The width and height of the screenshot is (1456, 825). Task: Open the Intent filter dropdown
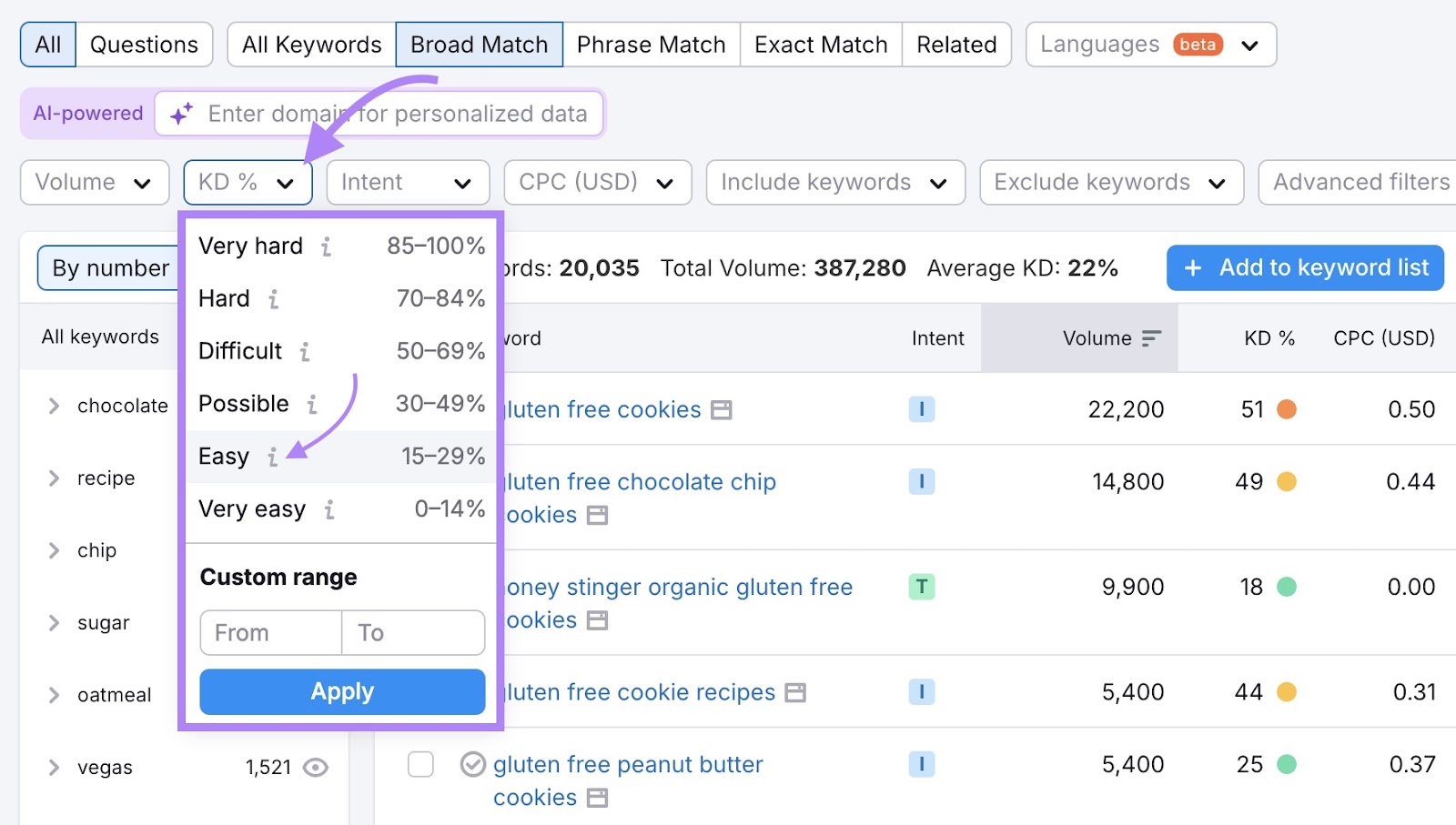click(408, 182)
